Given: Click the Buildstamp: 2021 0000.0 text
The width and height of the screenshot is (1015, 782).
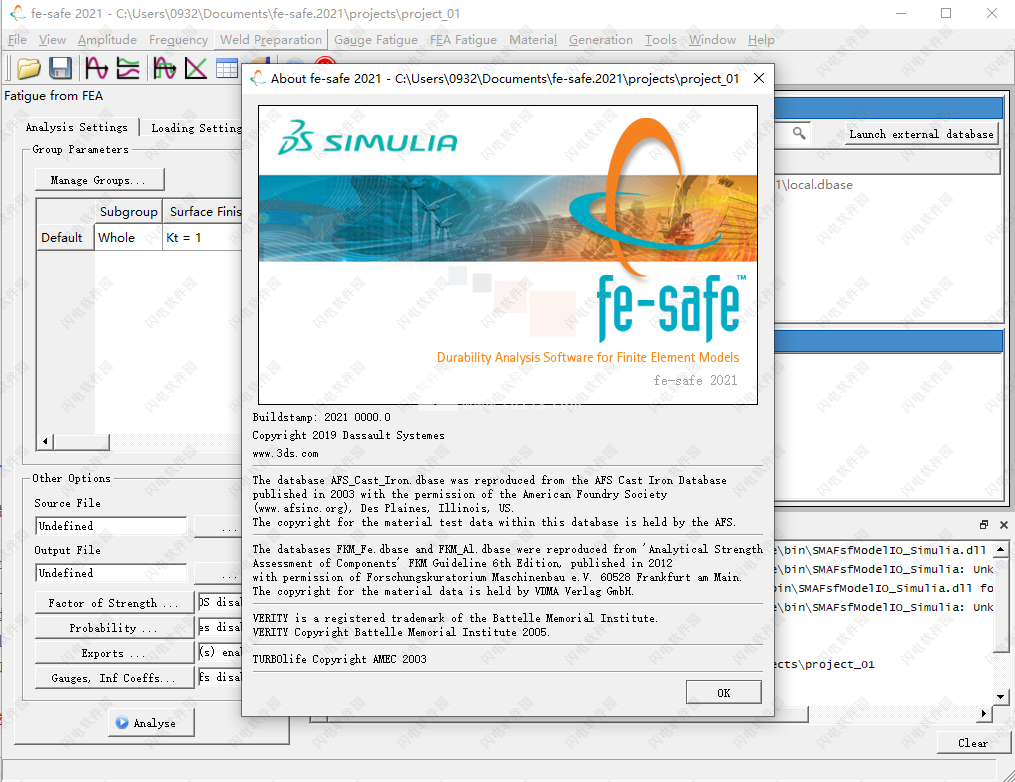Looking at the screenshot, I should tap(322, 417).
